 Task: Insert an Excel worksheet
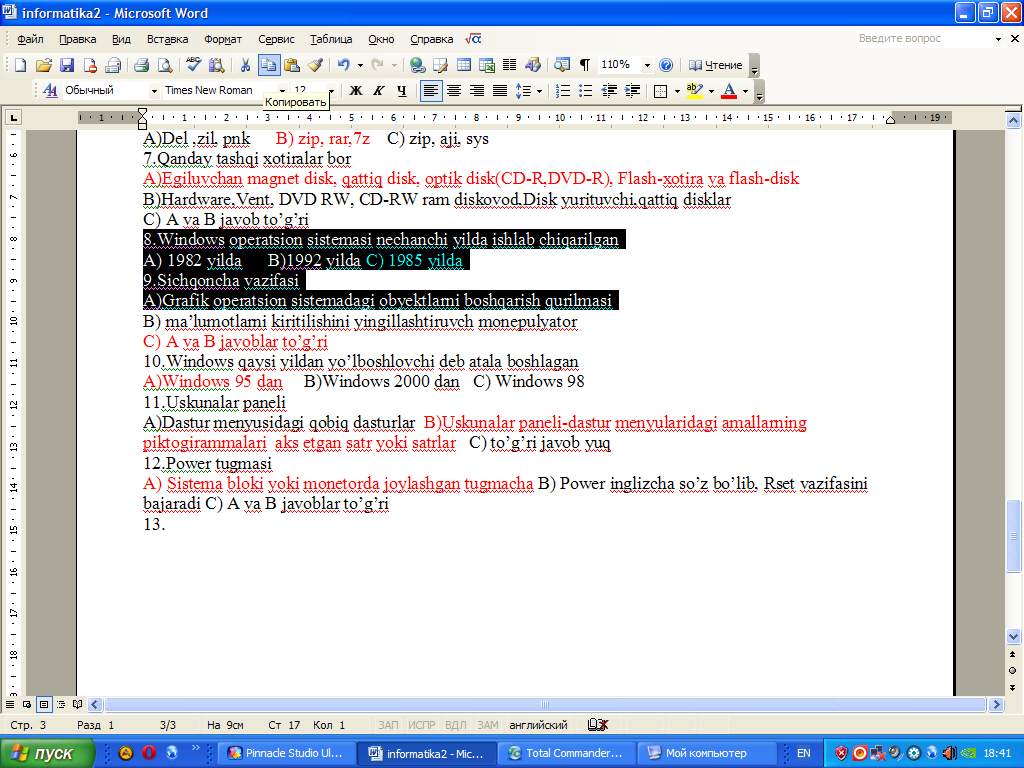point(487,65)
